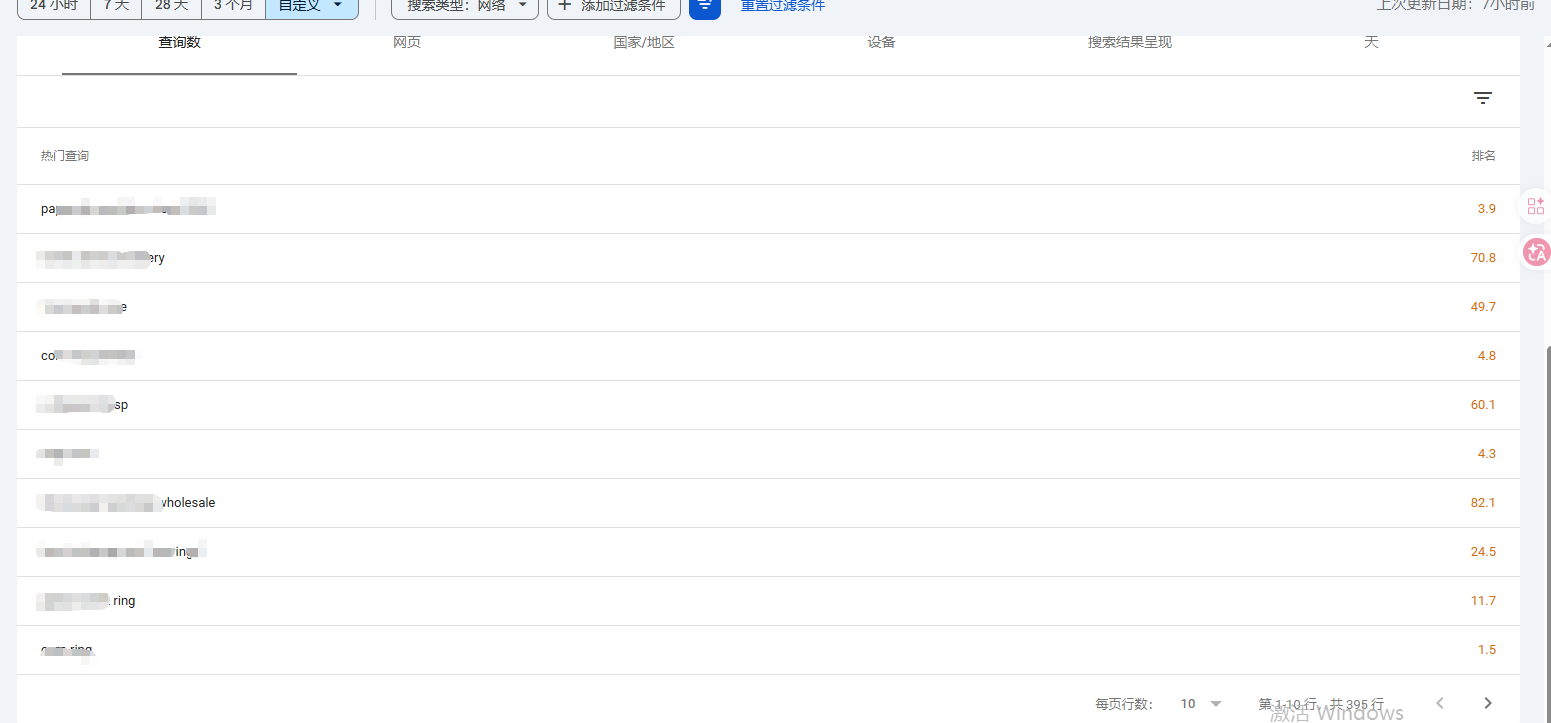Click the pink translate extension icon

coord(1535,253)
